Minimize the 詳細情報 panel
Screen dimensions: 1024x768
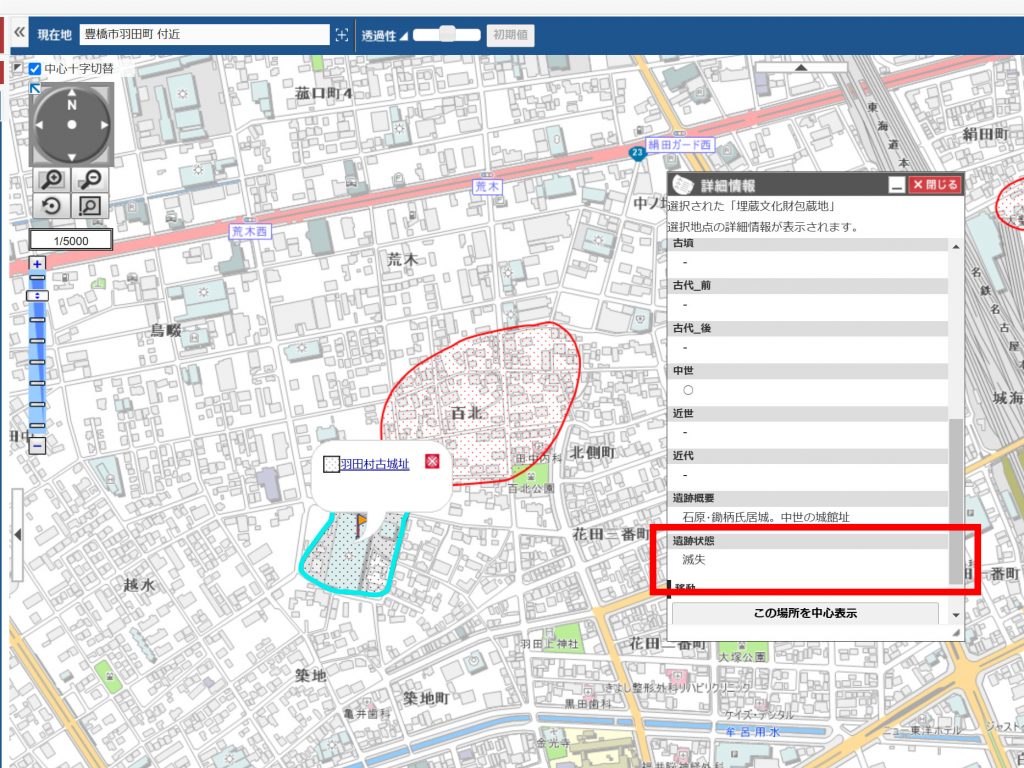point(897,185)
